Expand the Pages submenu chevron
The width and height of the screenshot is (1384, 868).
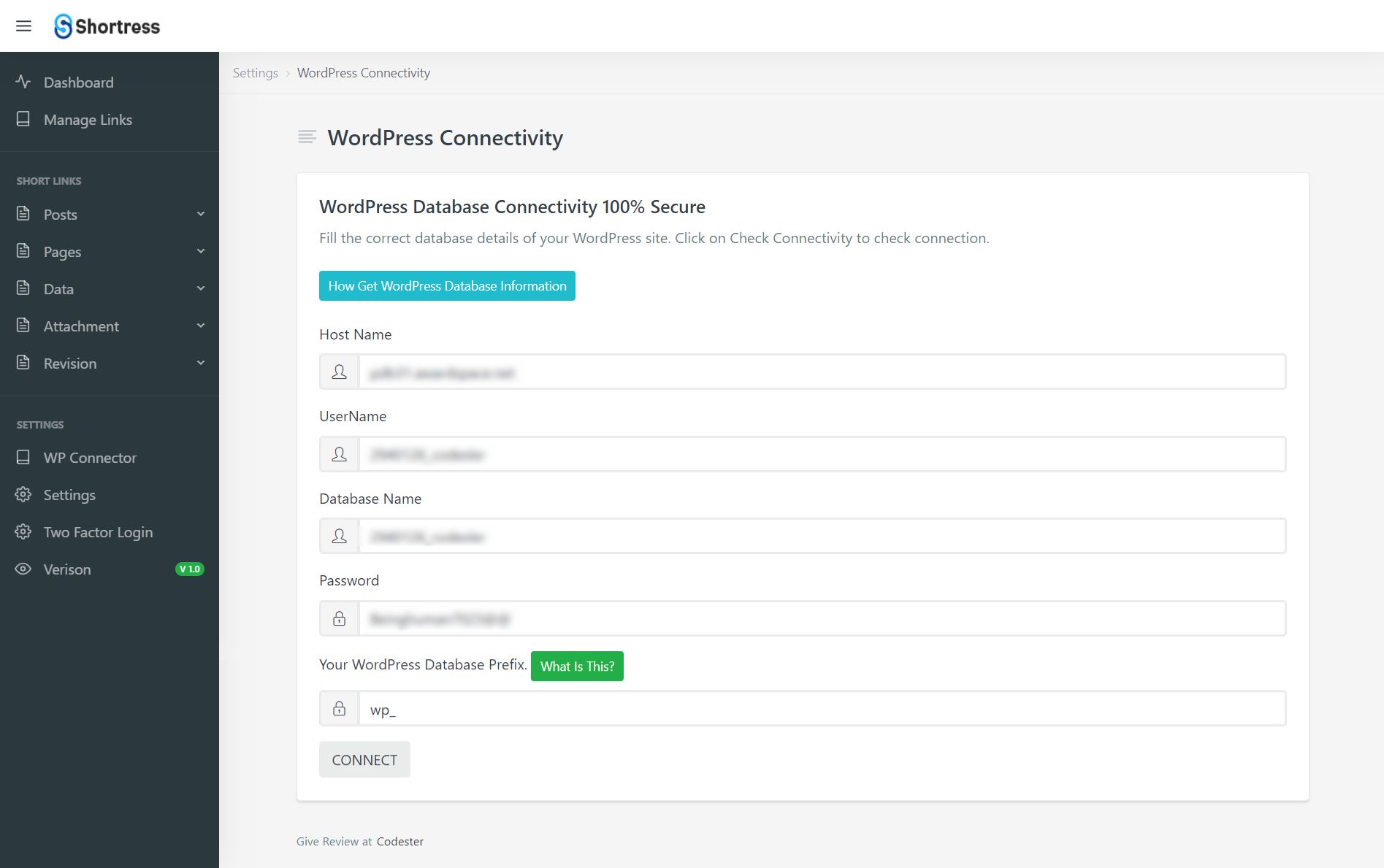(201, 251)
